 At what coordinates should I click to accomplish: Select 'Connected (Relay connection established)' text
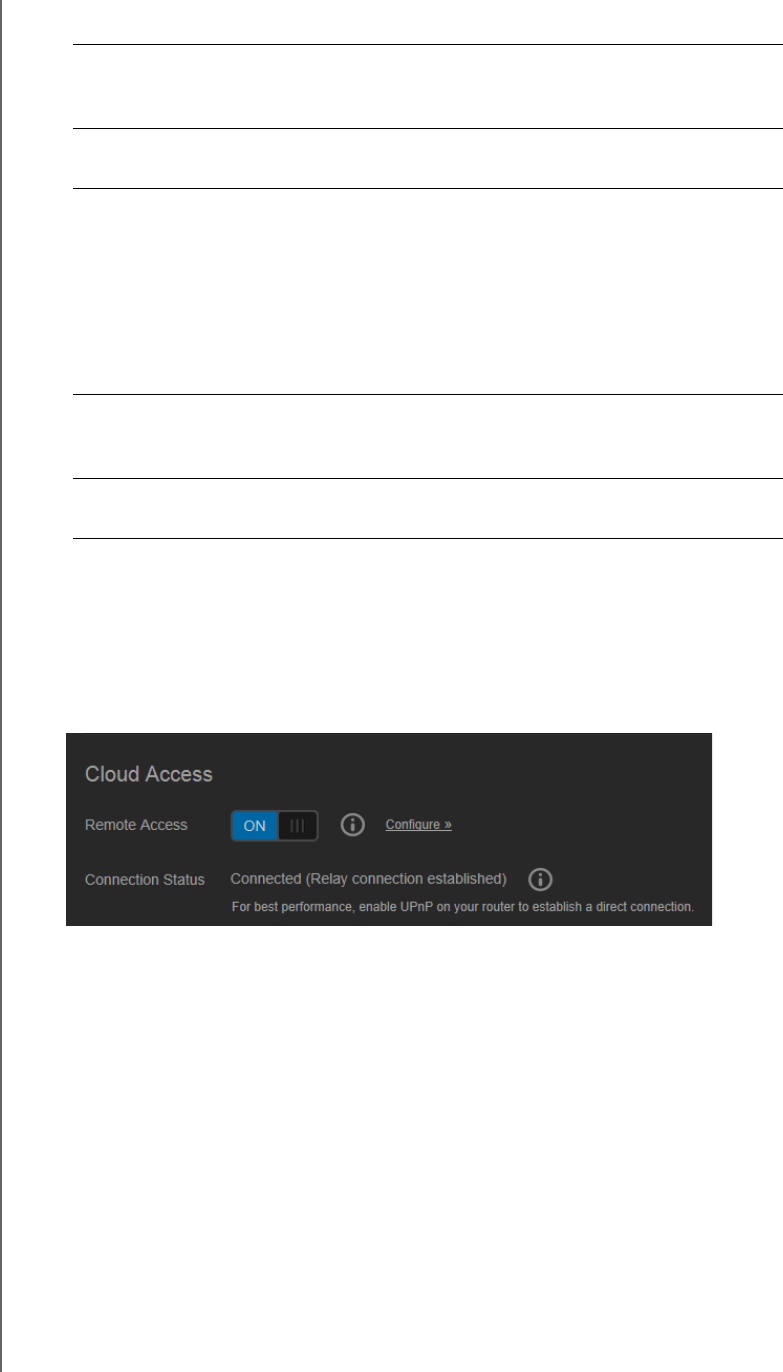click(368, 879)
